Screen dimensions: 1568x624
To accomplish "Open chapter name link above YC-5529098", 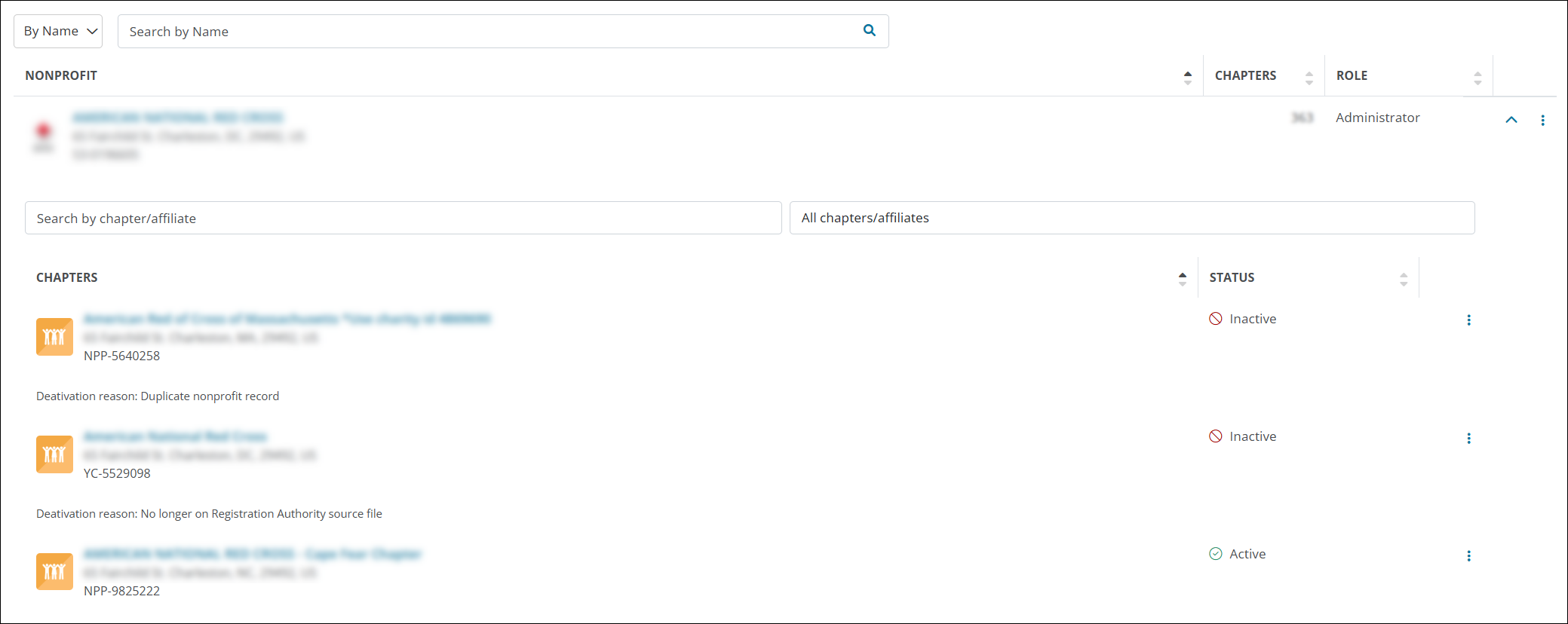I will (175, 436).
